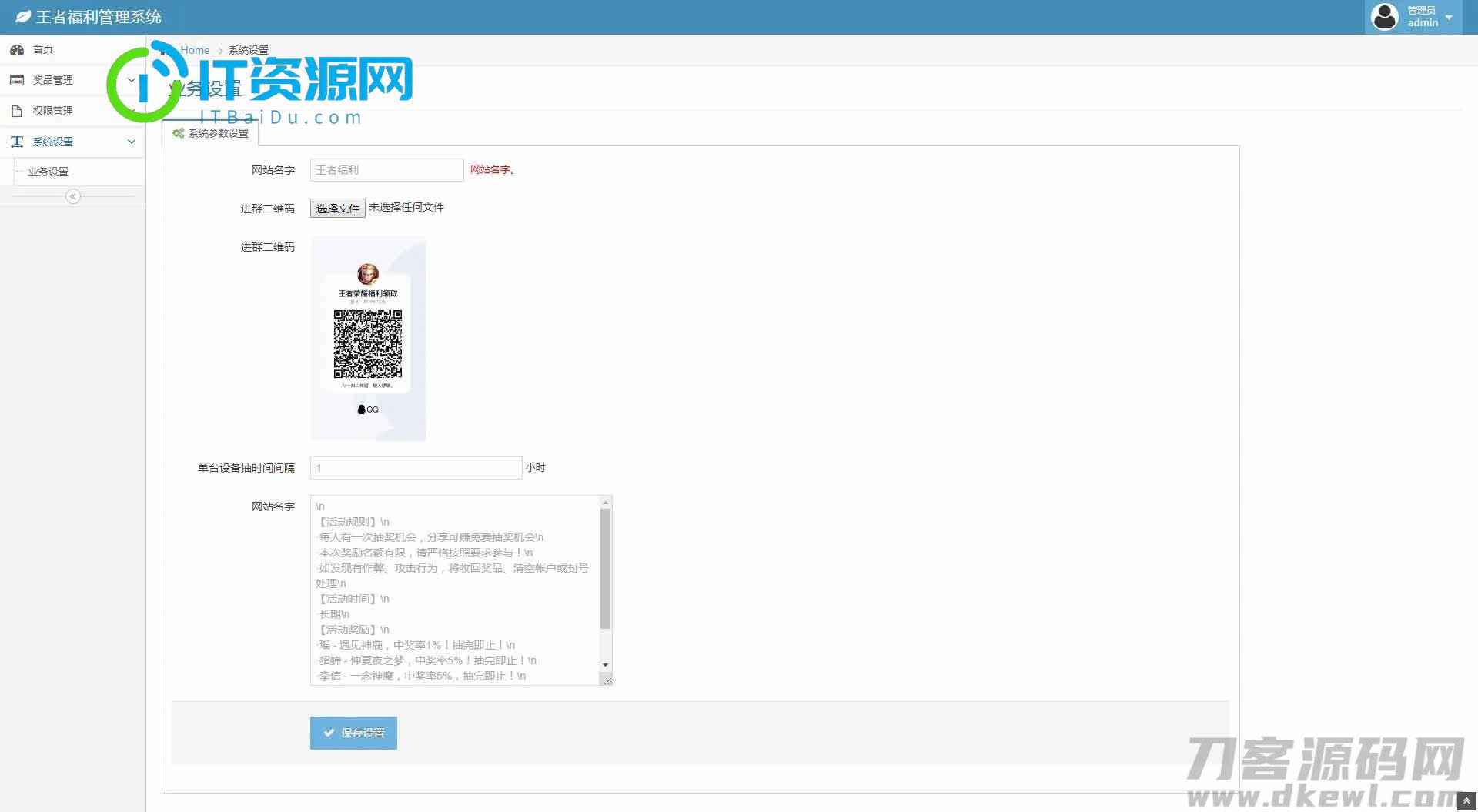The height and width of the screenshot is (812, 1478).
Task: Open the admin user dropdown menu
Action: pos(1413,17)
